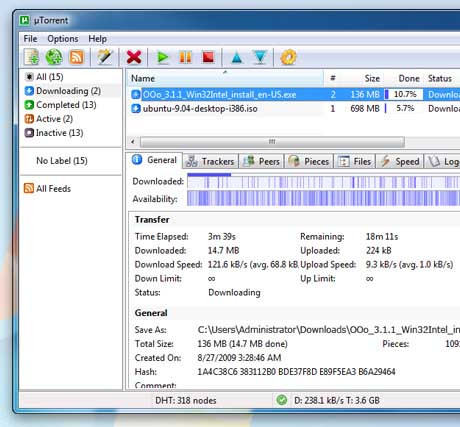Click the 136 MB size cell
Viewport: 460px width, 427px height.
(365, 95)
